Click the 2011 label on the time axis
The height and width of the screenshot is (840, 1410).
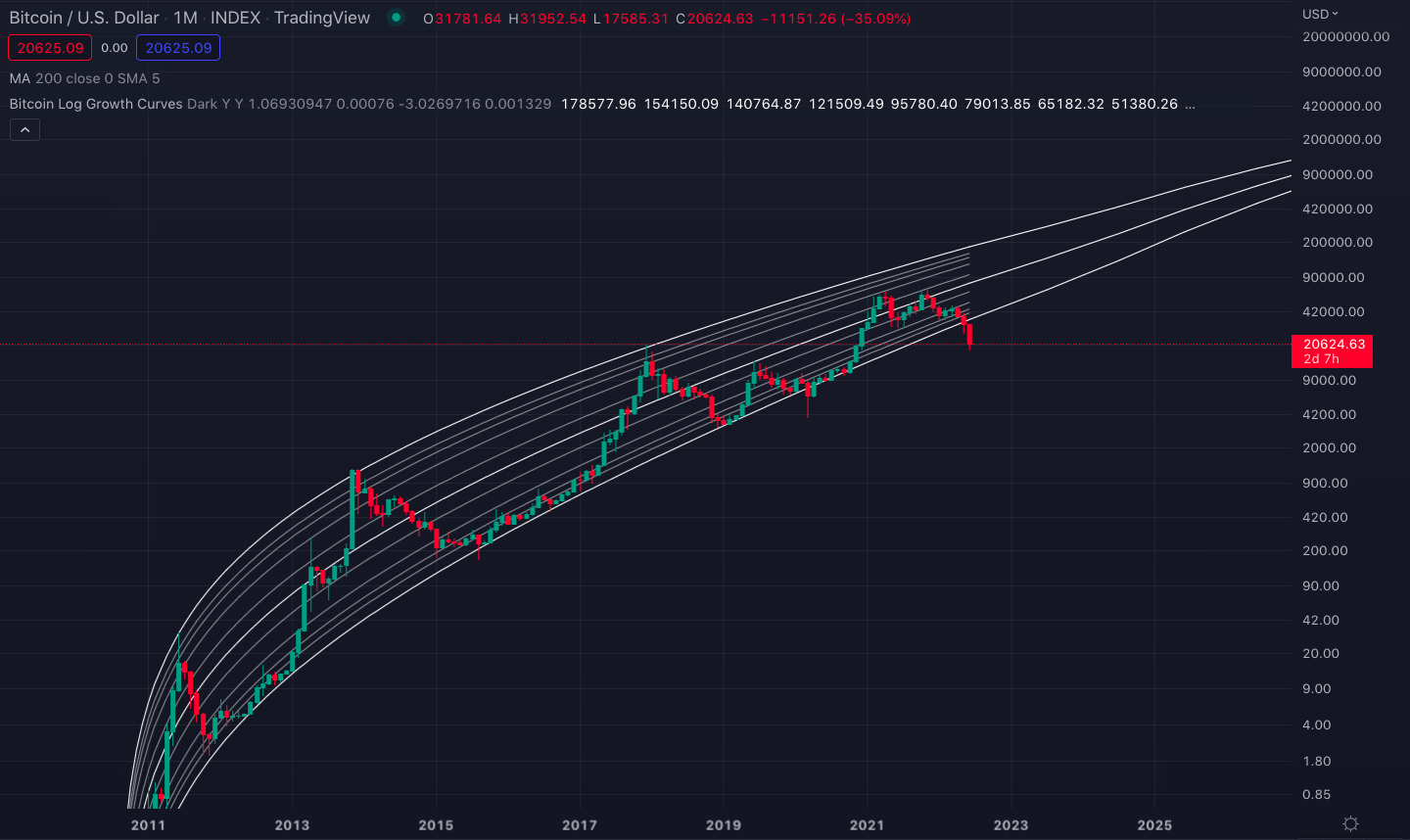point(148,825)
